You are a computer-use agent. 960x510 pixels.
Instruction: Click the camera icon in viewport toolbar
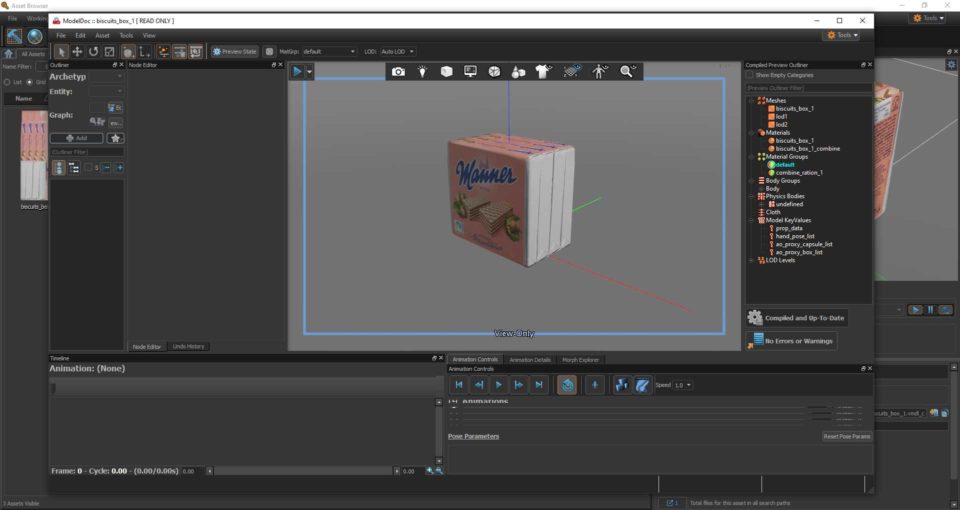point(398,72)
